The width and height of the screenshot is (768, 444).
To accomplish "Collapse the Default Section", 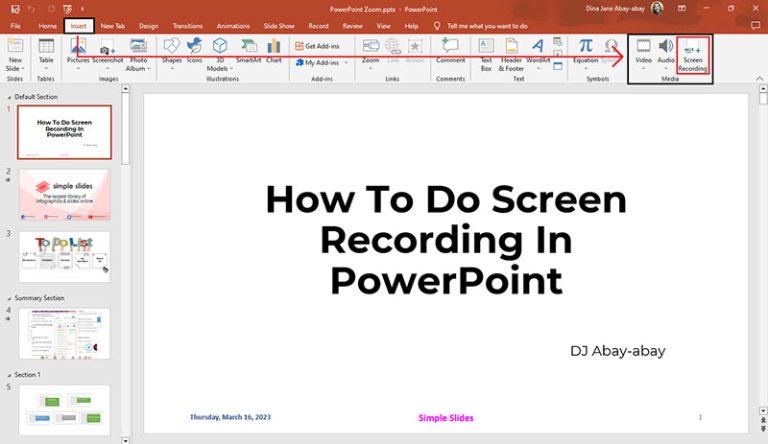I will [9, 98].
